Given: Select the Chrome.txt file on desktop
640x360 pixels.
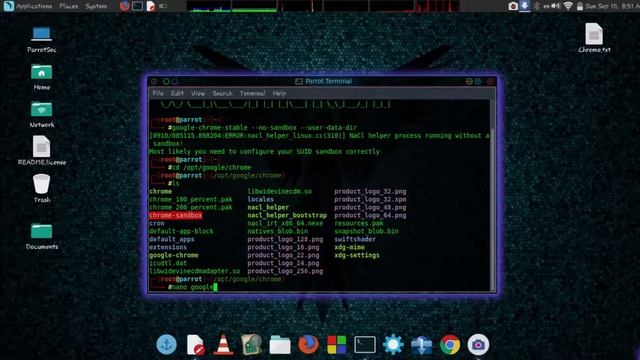Looking at the screenshot, I should point(594,38).
